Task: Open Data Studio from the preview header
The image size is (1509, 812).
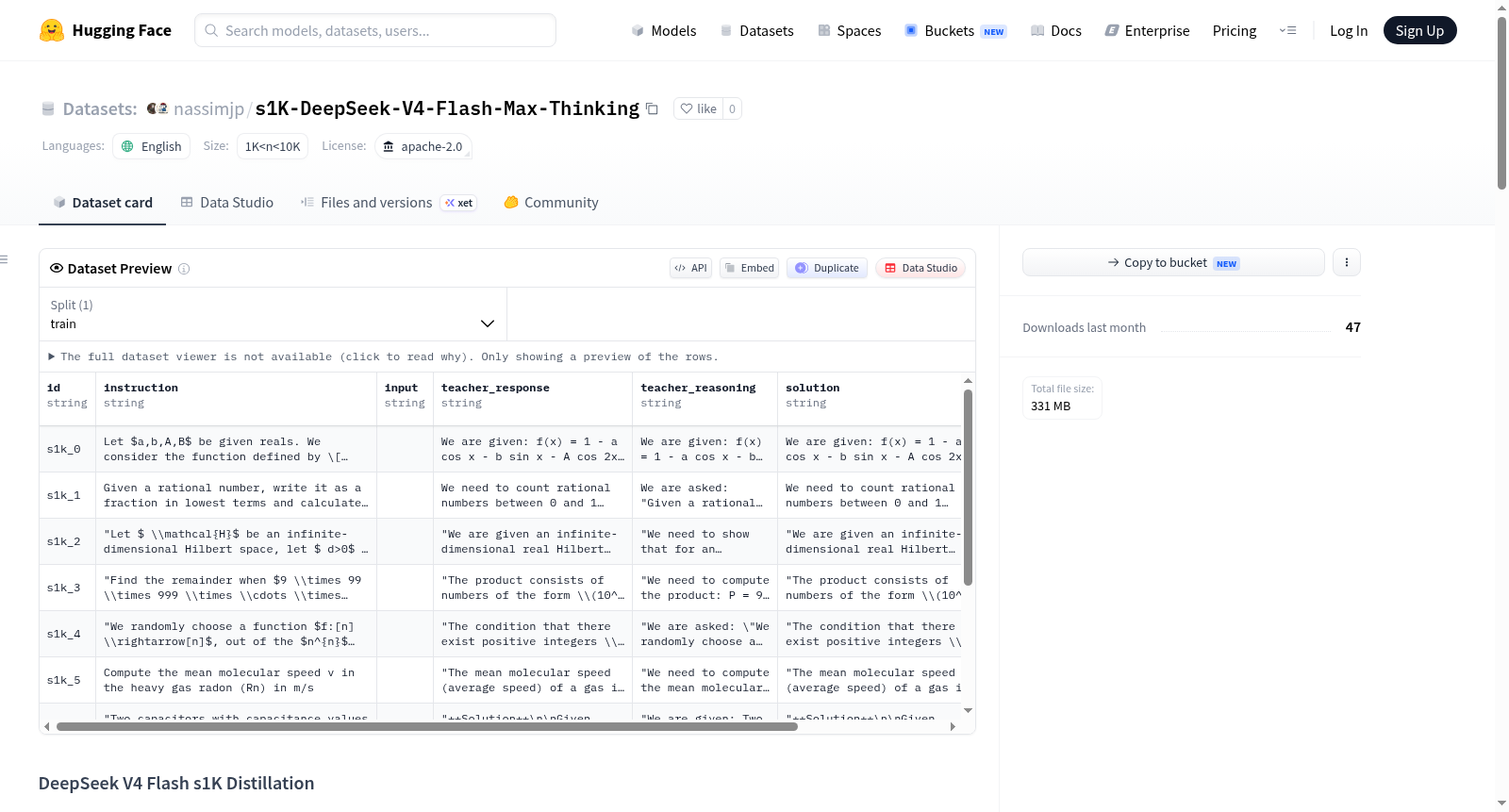Action: tap(920, 268)
